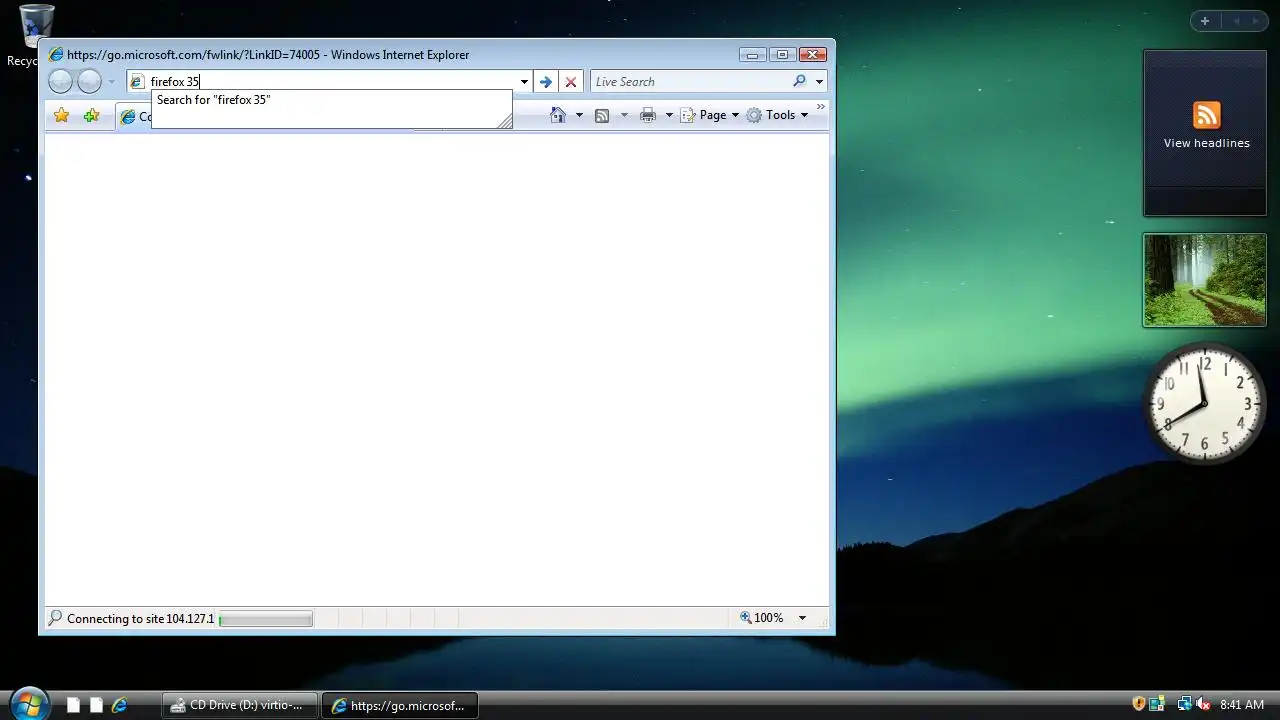
Task: Open the Page menu
Action: pos(710,115)
